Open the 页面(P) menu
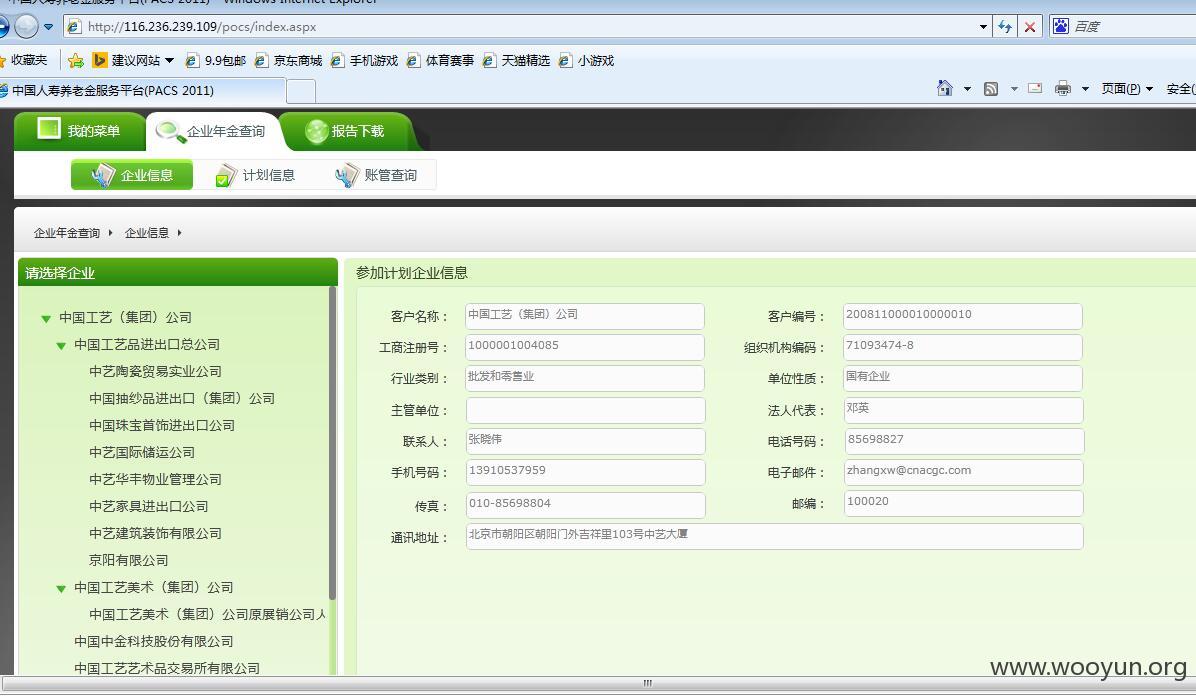 coord(1127,89)
